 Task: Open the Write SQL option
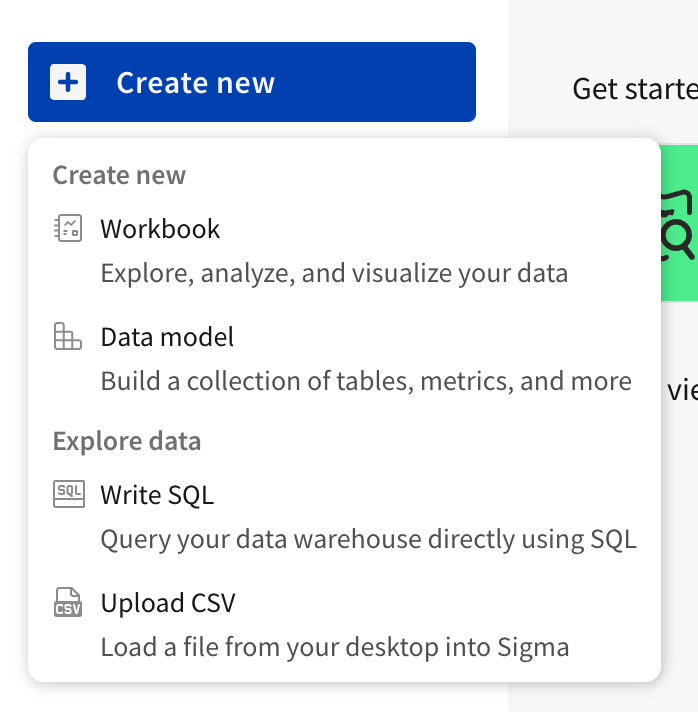(157, 494)
